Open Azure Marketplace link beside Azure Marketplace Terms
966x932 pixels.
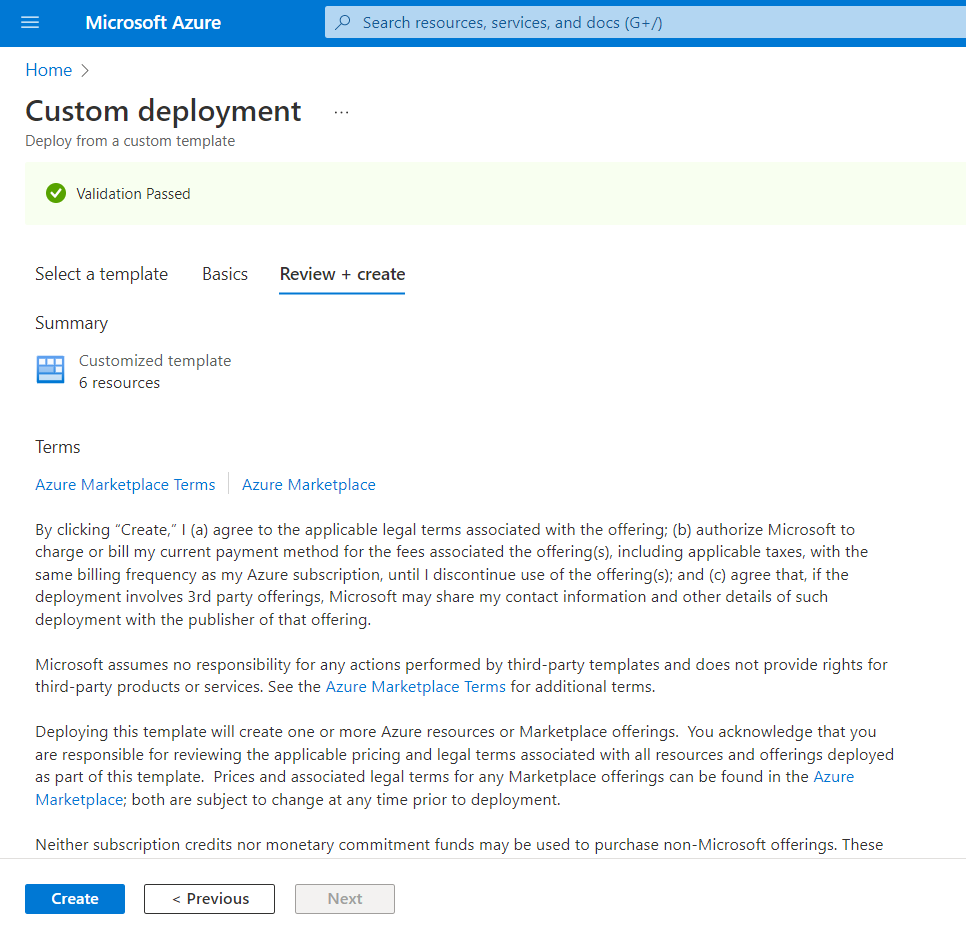point(308,485)
